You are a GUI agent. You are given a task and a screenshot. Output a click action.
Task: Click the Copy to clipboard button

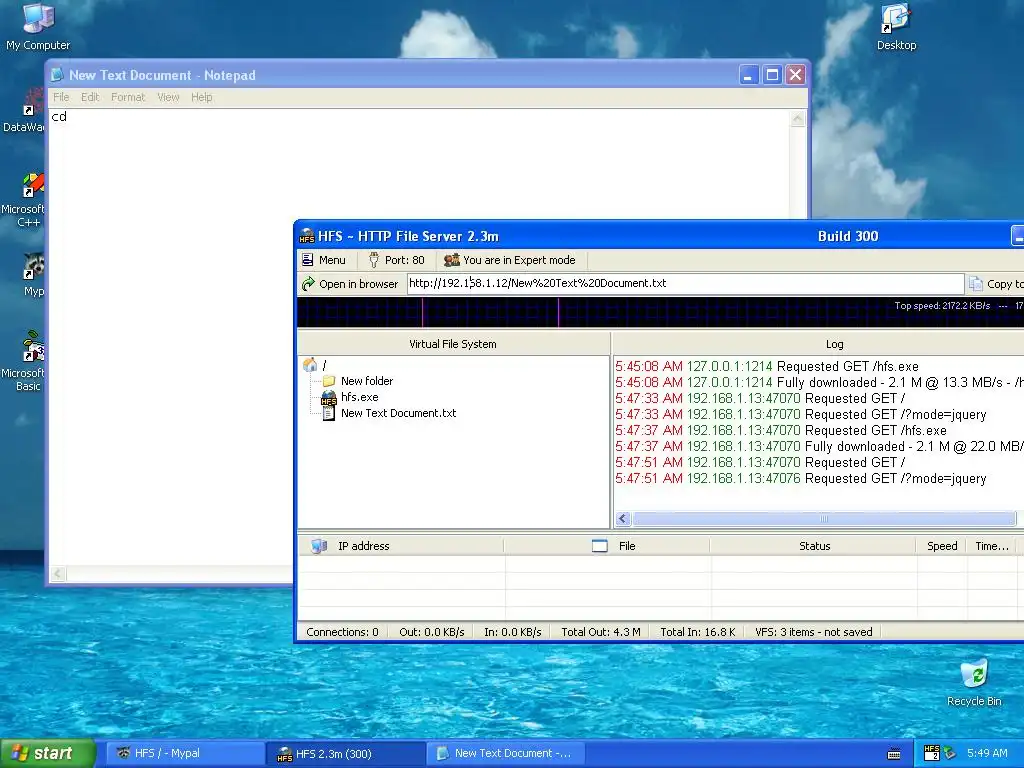click(996, 284)
